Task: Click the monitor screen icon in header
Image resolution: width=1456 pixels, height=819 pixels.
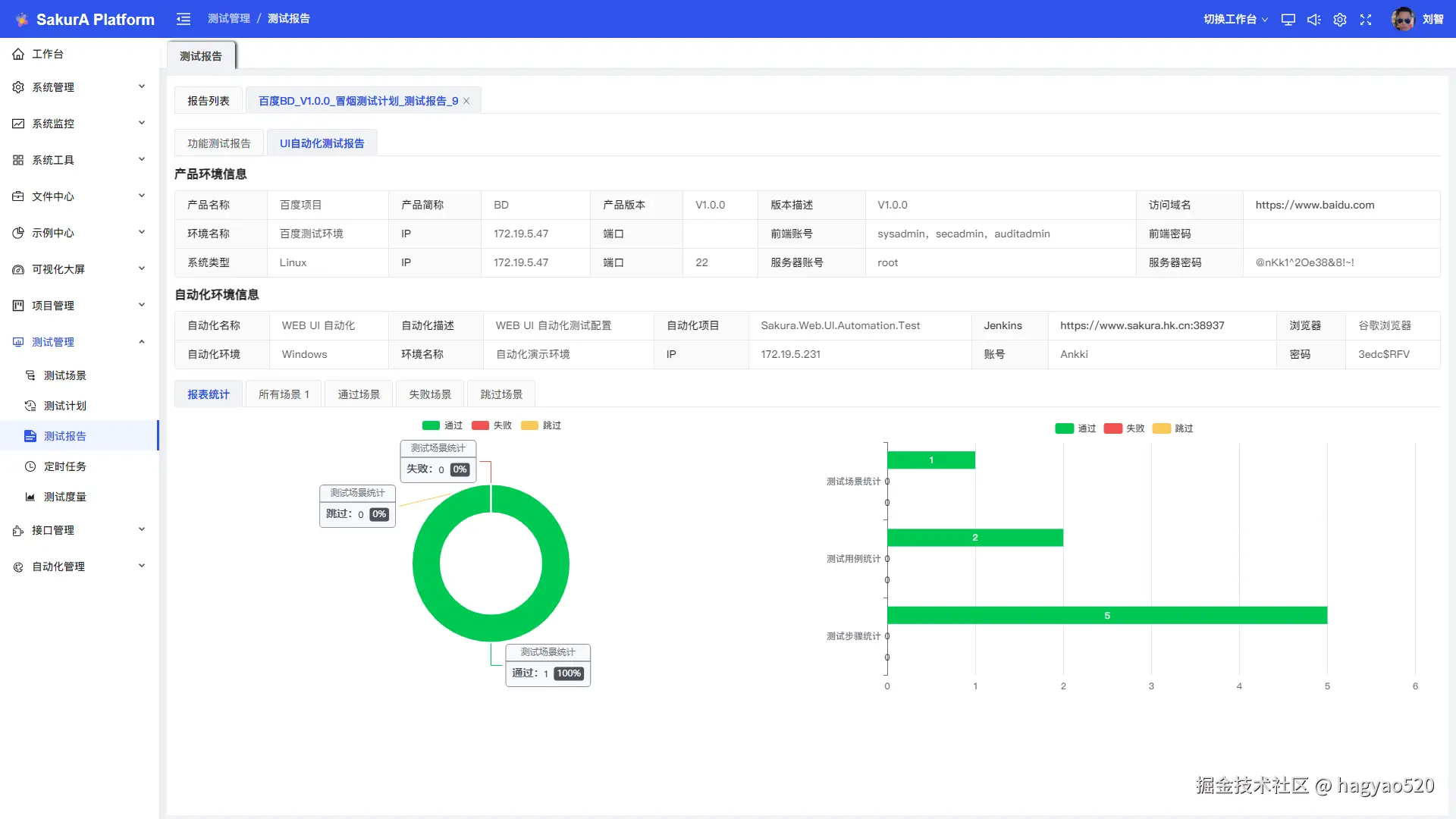Action: pyautogui.click(x=1288, y=20)
